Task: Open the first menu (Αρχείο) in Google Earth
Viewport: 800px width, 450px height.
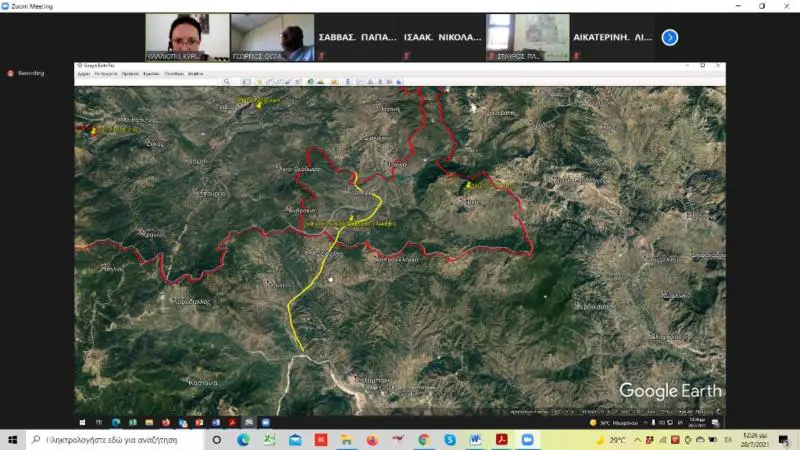Action: click(84, 74)
